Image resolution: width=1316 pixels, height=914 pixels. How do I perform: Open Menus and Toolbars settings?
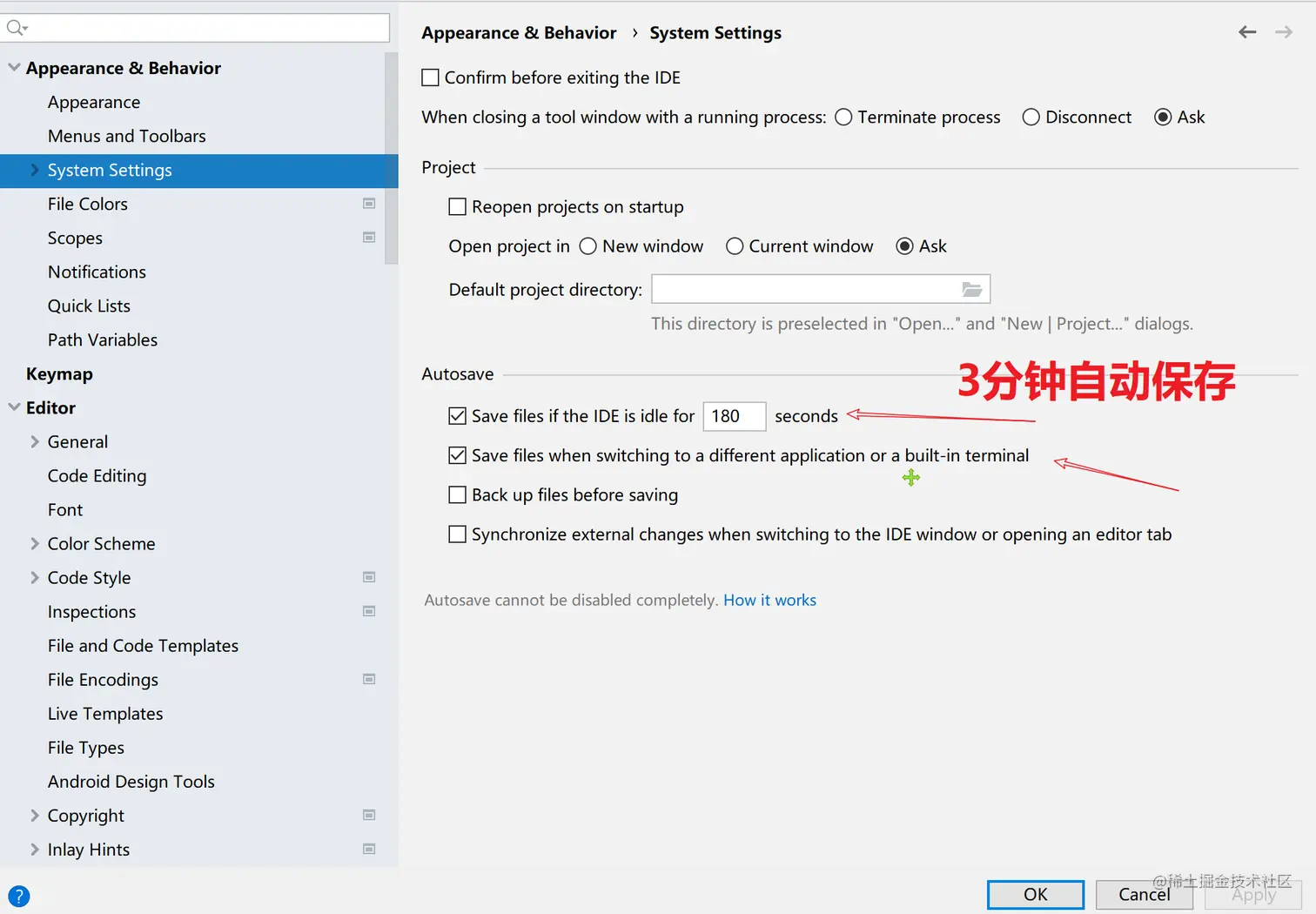(127, 136)
